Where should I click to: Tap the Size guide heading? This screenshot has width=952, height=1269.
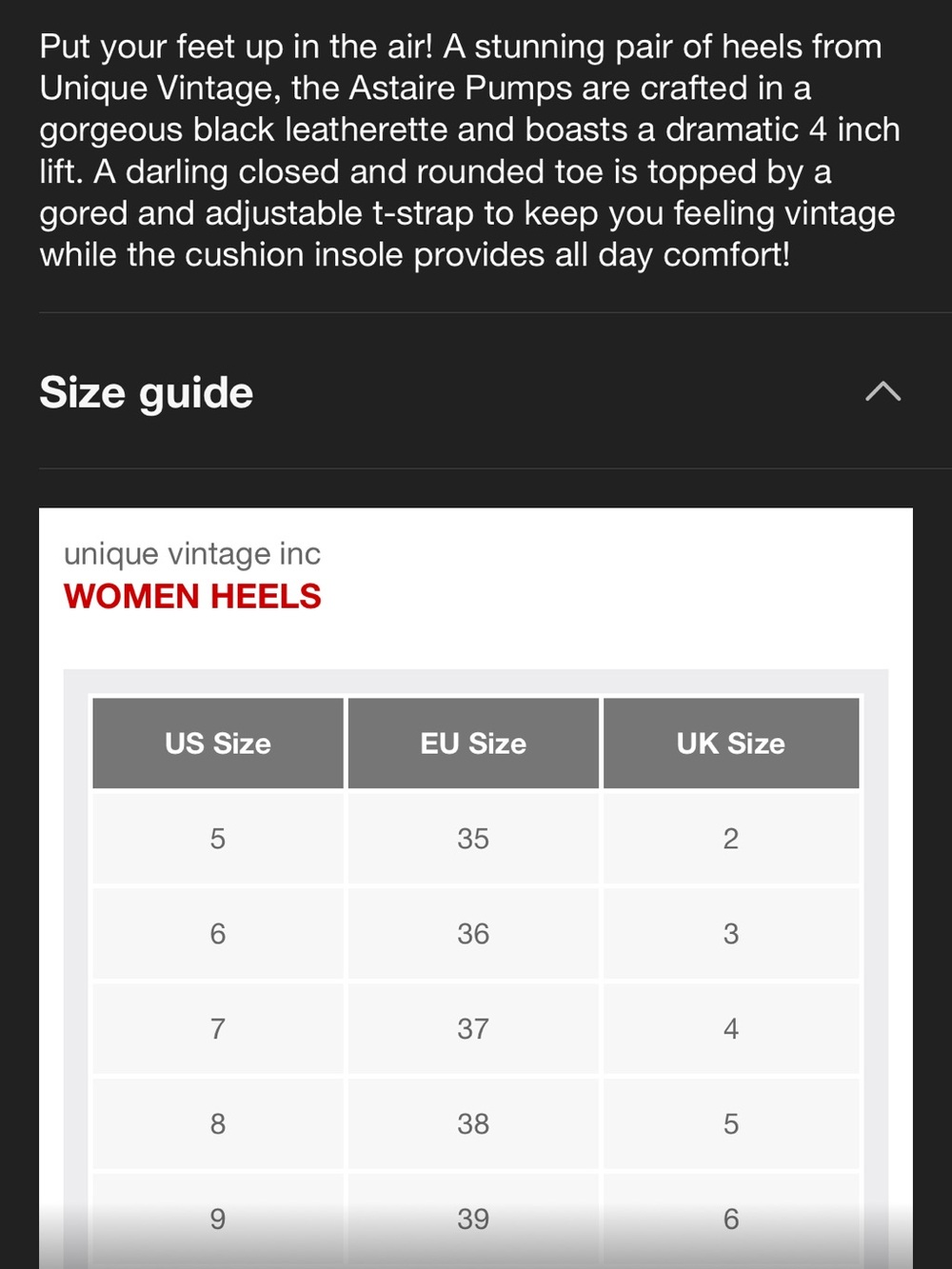[147, 392]
